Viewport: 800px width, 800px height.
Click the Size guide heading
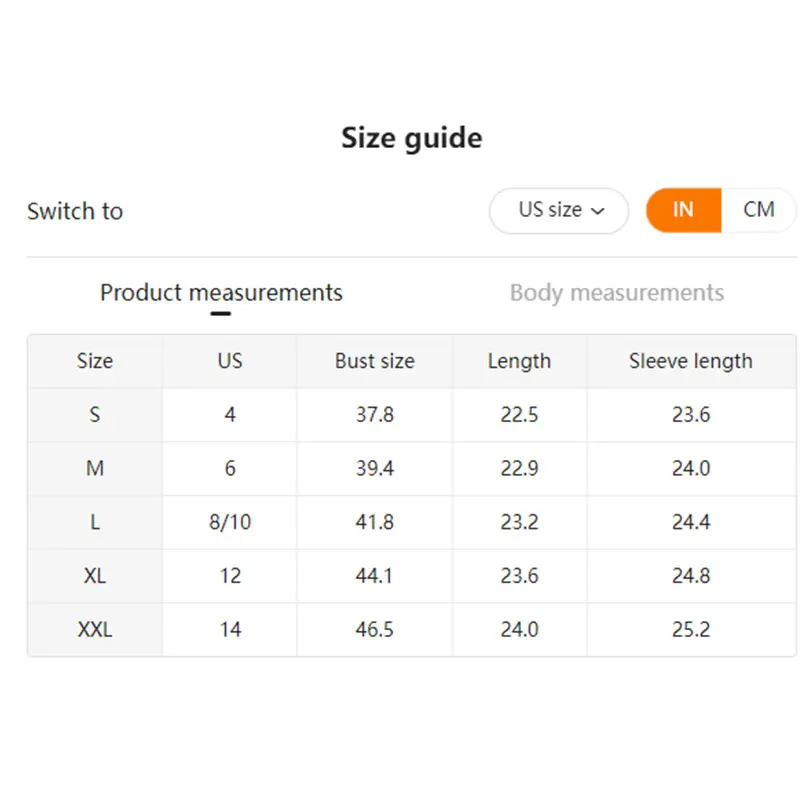[412, 138]
